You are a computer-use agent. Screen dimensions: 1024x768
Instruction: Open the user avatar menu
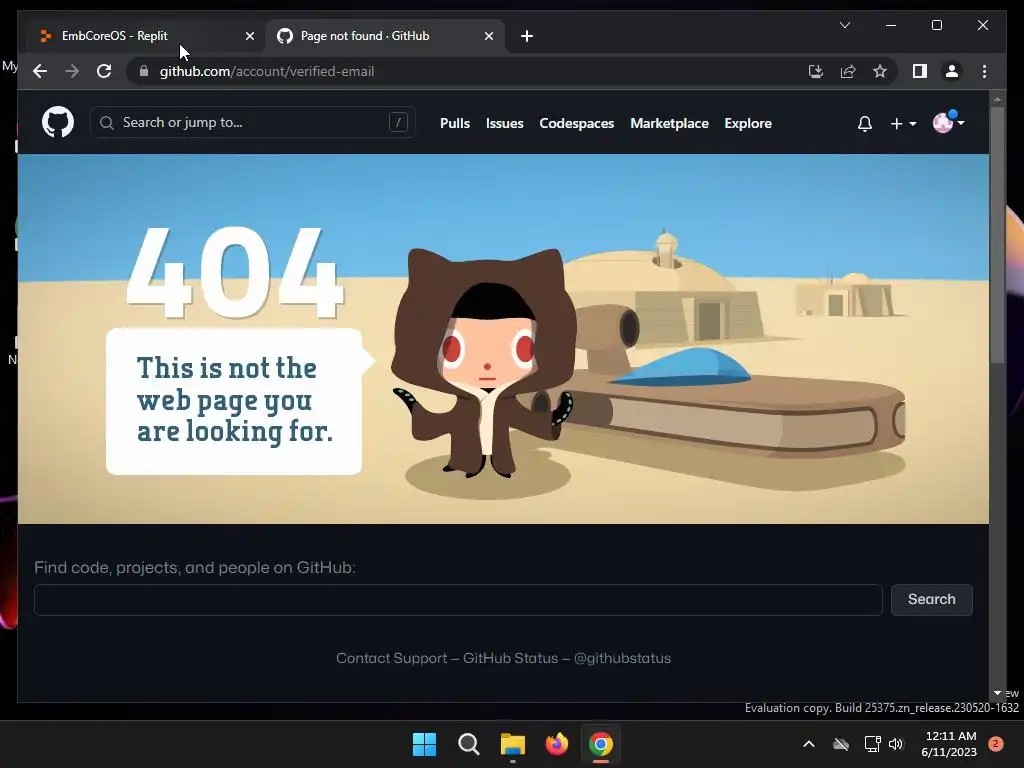point(948,122)
